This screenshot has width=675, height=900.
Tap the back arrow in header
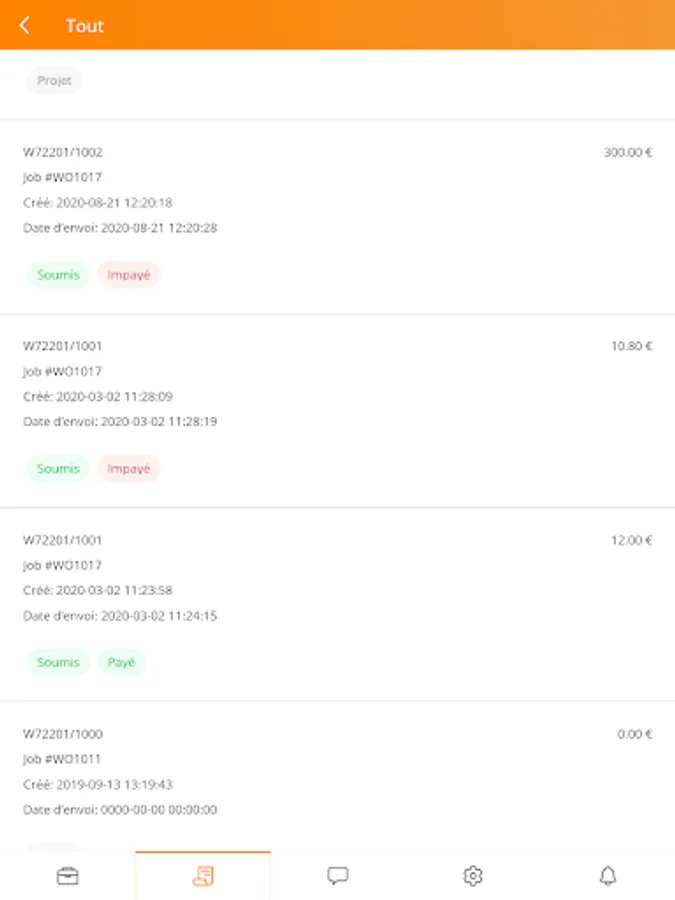click(x=24, y=25)
